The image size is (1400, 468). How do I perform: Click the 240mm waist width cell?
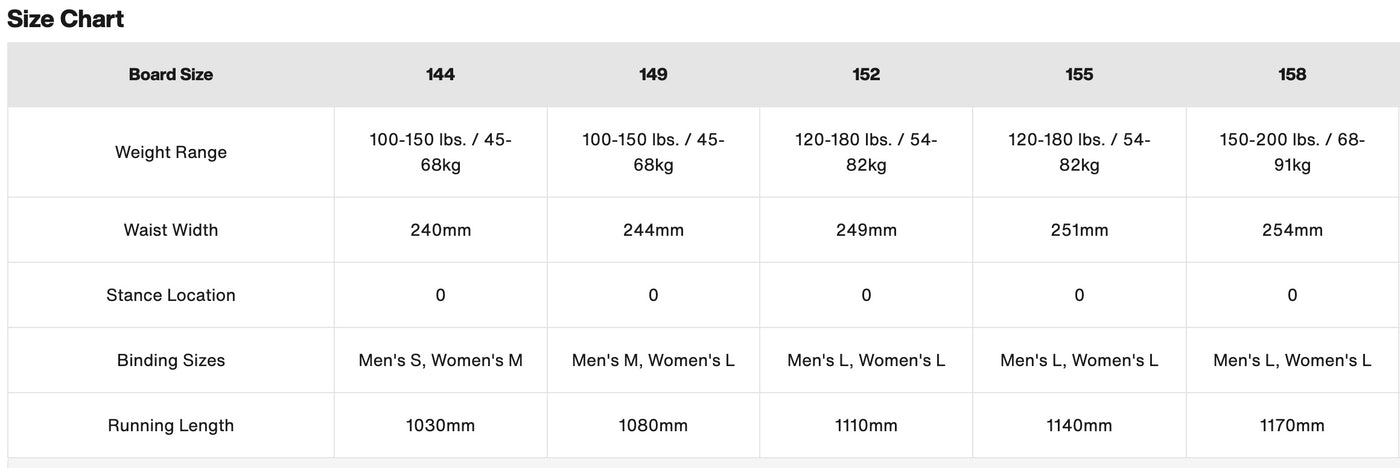440,230
